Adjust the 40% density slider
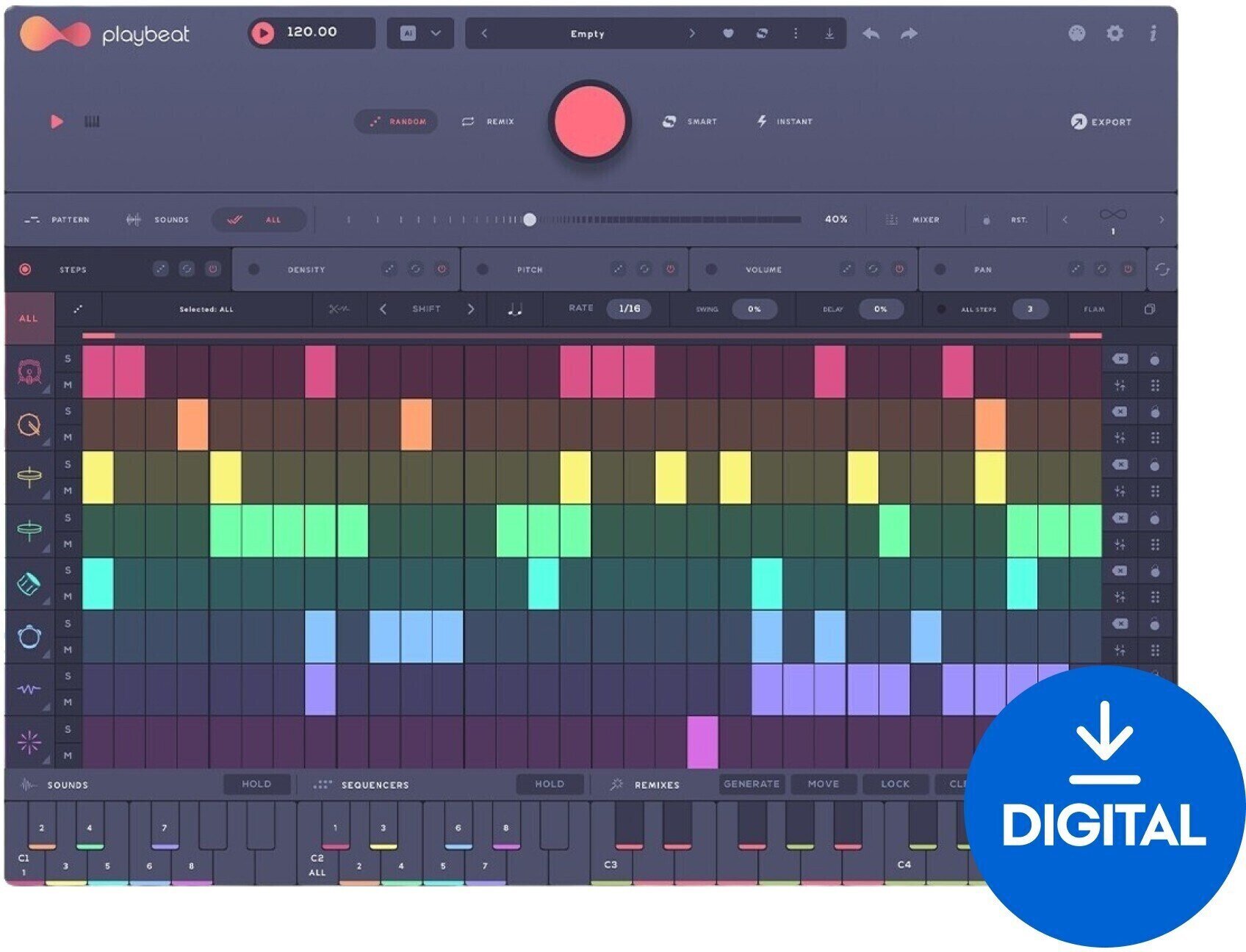 click(x=531, y=217)
